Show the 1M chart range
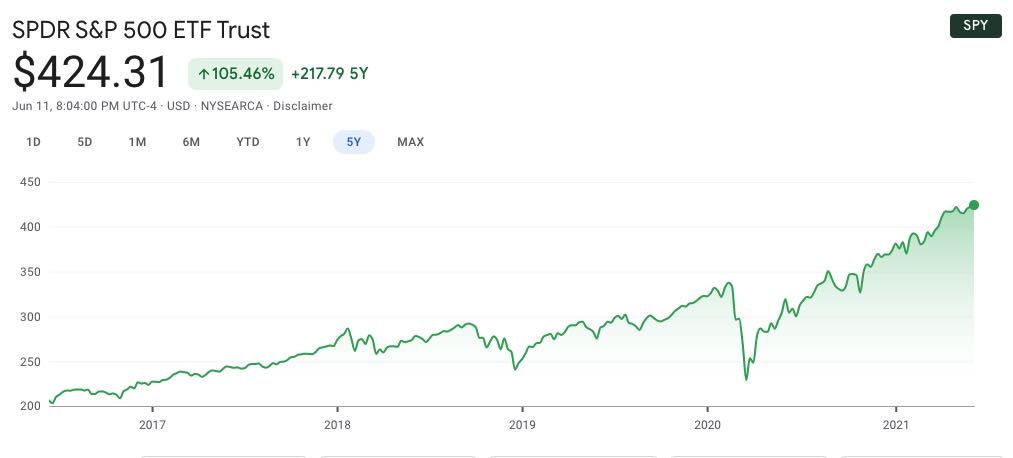Viewport: 1013px width, 458px height. point(138,142)
